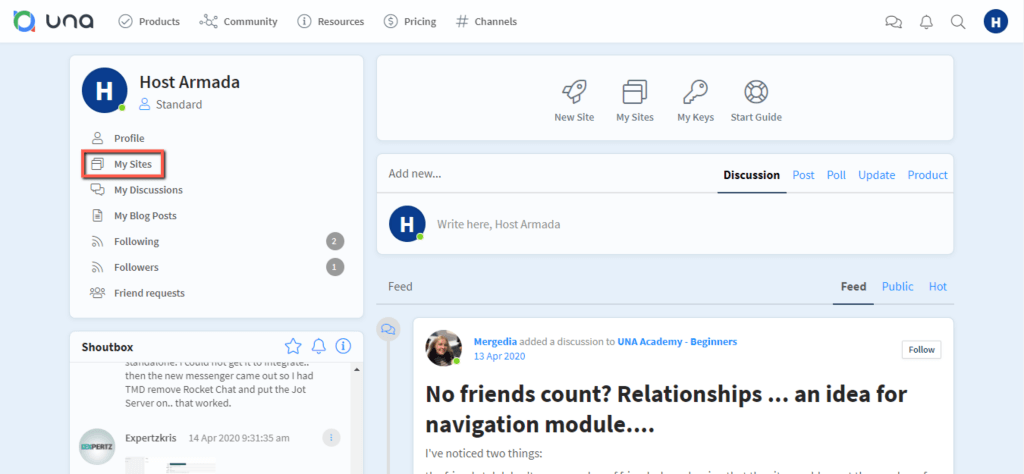Open Start Guide lifebuoy icon
The height and width of the screenshot is (474, 1024).
pyautogui.click(x=756, y=93)
